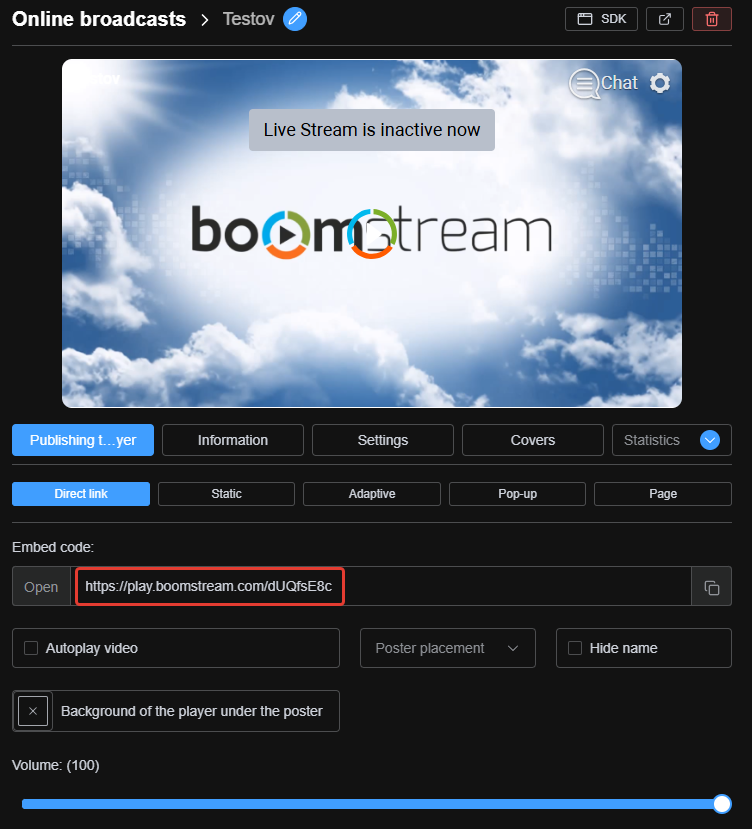
Task: Select the Page embed type
Action: pyautogui.click(x=663, y=494)
